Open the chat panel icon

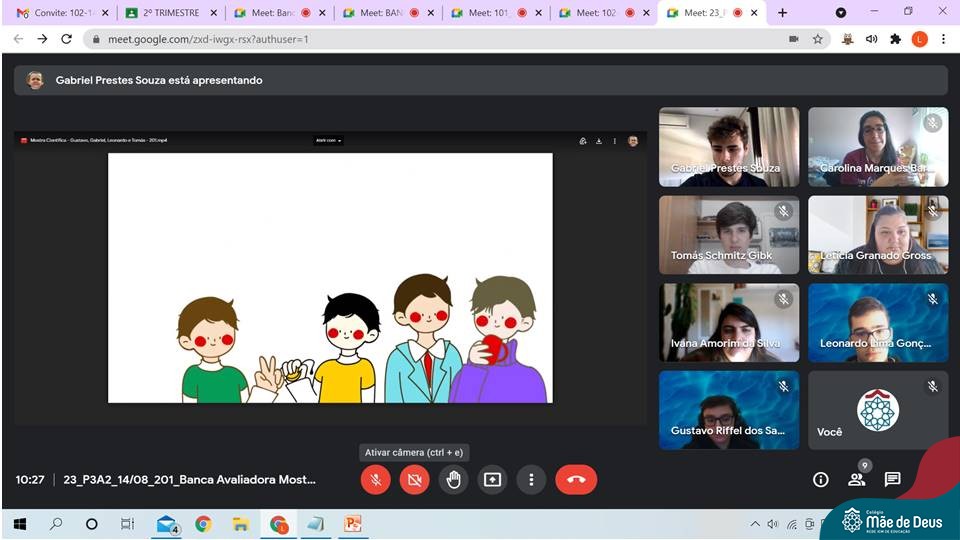click(x=892, y=480)
